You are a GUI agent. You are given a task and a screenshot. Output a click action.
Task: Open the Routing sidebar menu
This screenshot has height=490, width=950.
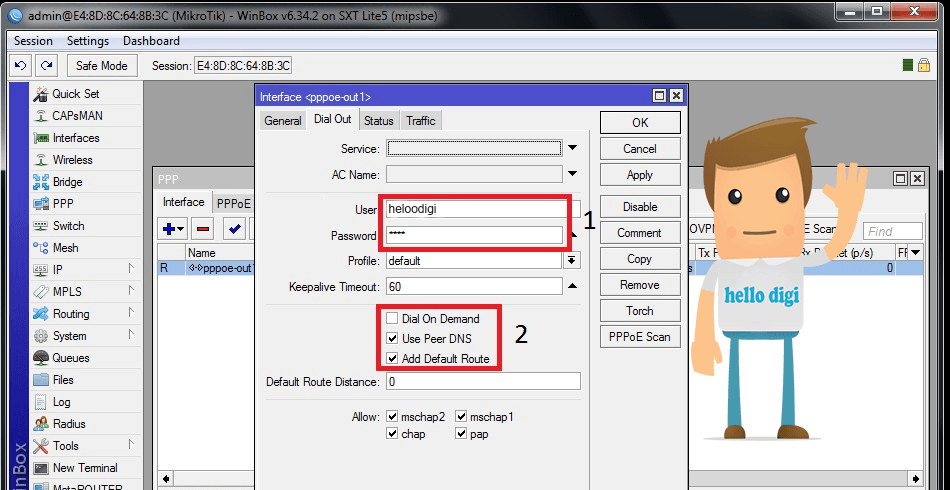[x=70, y=314]
